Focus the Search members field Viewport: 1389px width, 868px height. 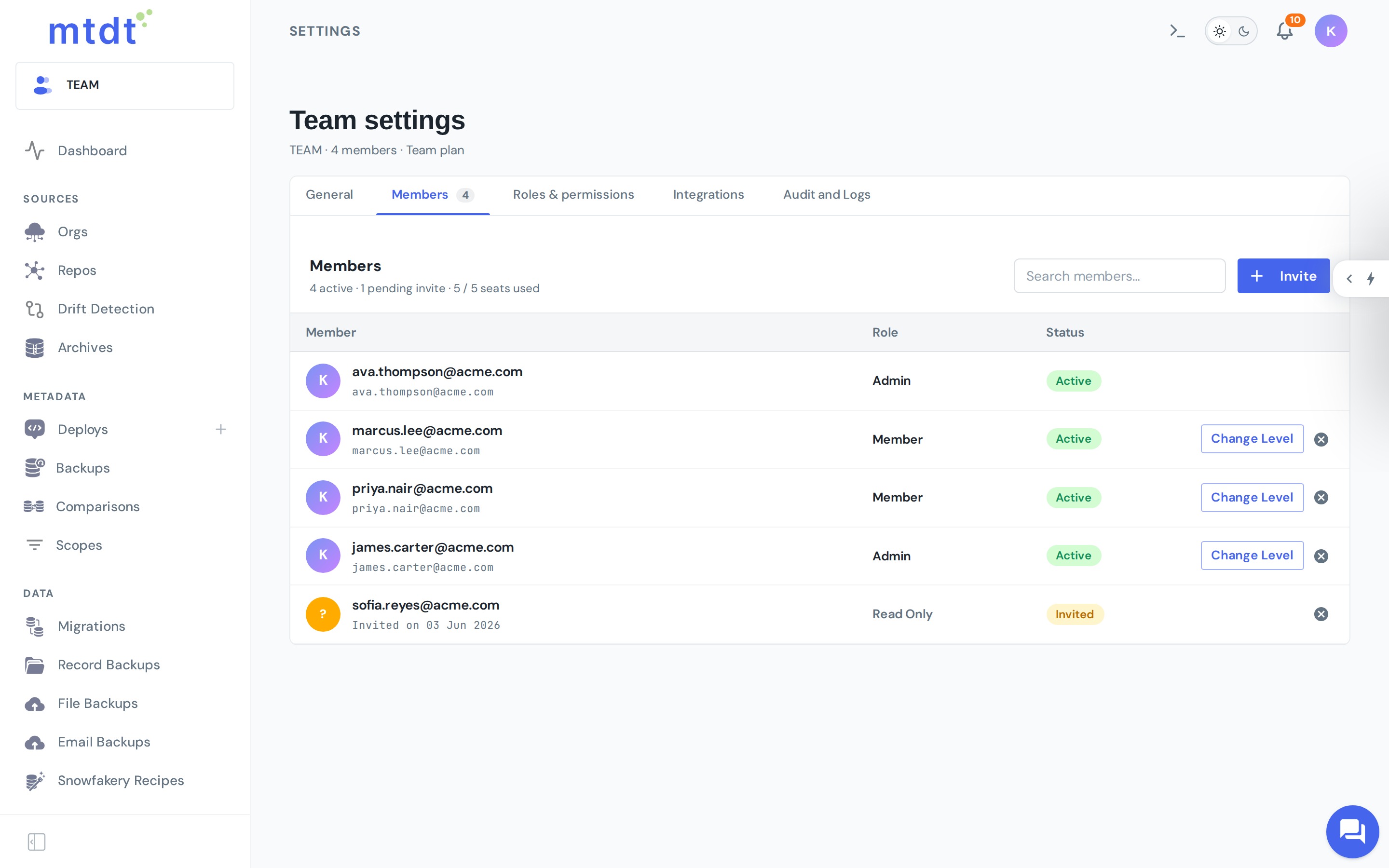click(1119, 275)
